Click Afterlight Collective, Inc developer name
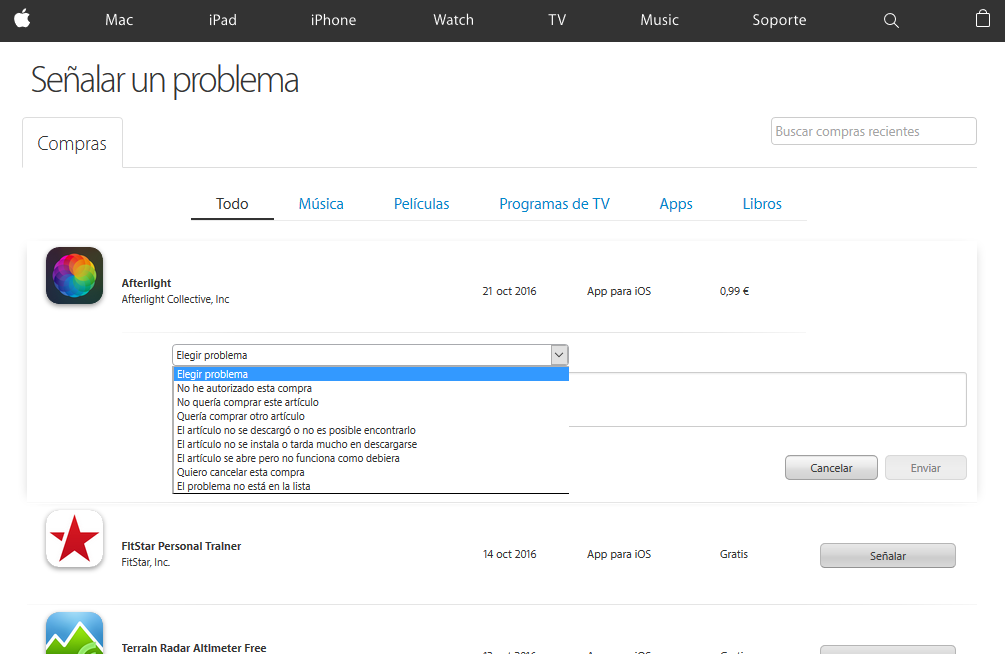 [175, 299]
